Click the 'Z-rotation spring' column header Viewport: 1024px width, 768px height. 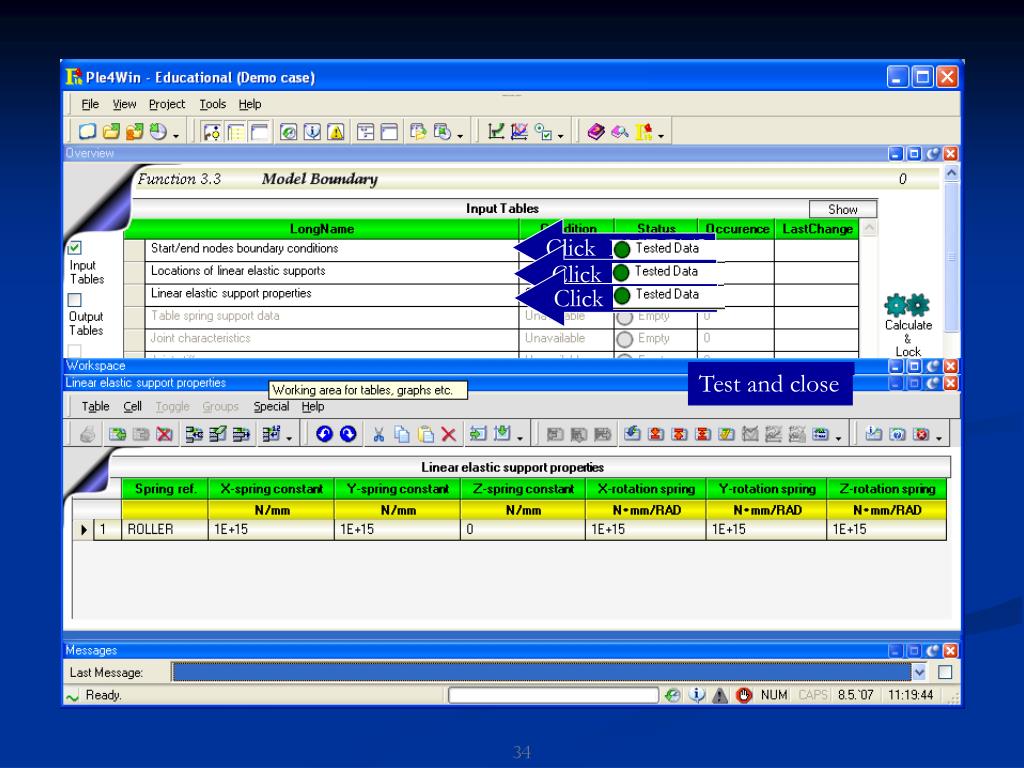tap(887, 489)
